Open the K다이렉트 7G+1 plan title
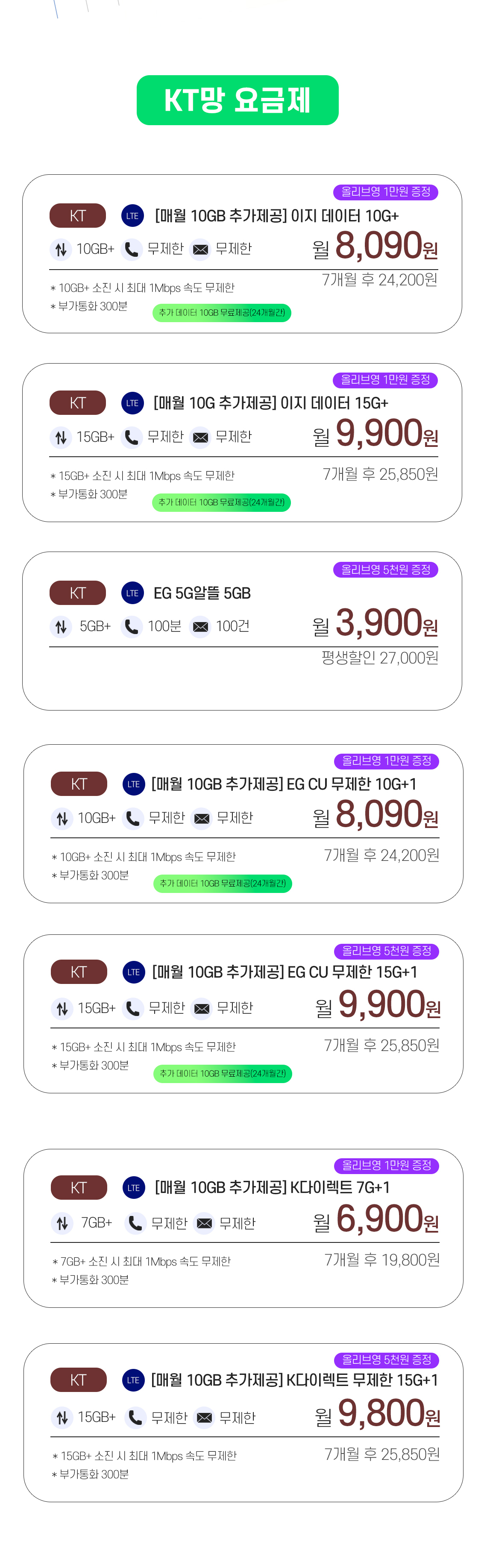Screen dimensions: 487x1568 pos(272,1187)
